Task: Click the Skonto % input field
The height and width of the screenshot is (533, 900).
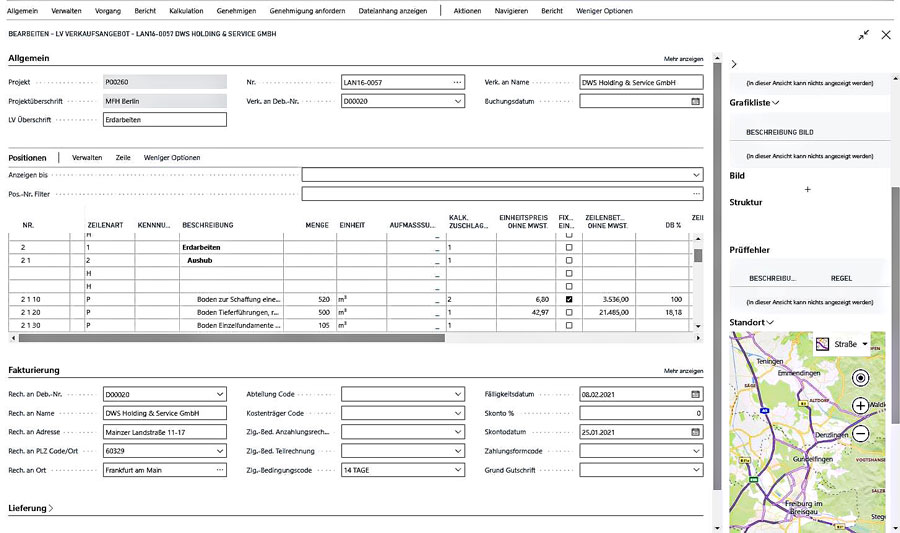Action: point(641,413)
